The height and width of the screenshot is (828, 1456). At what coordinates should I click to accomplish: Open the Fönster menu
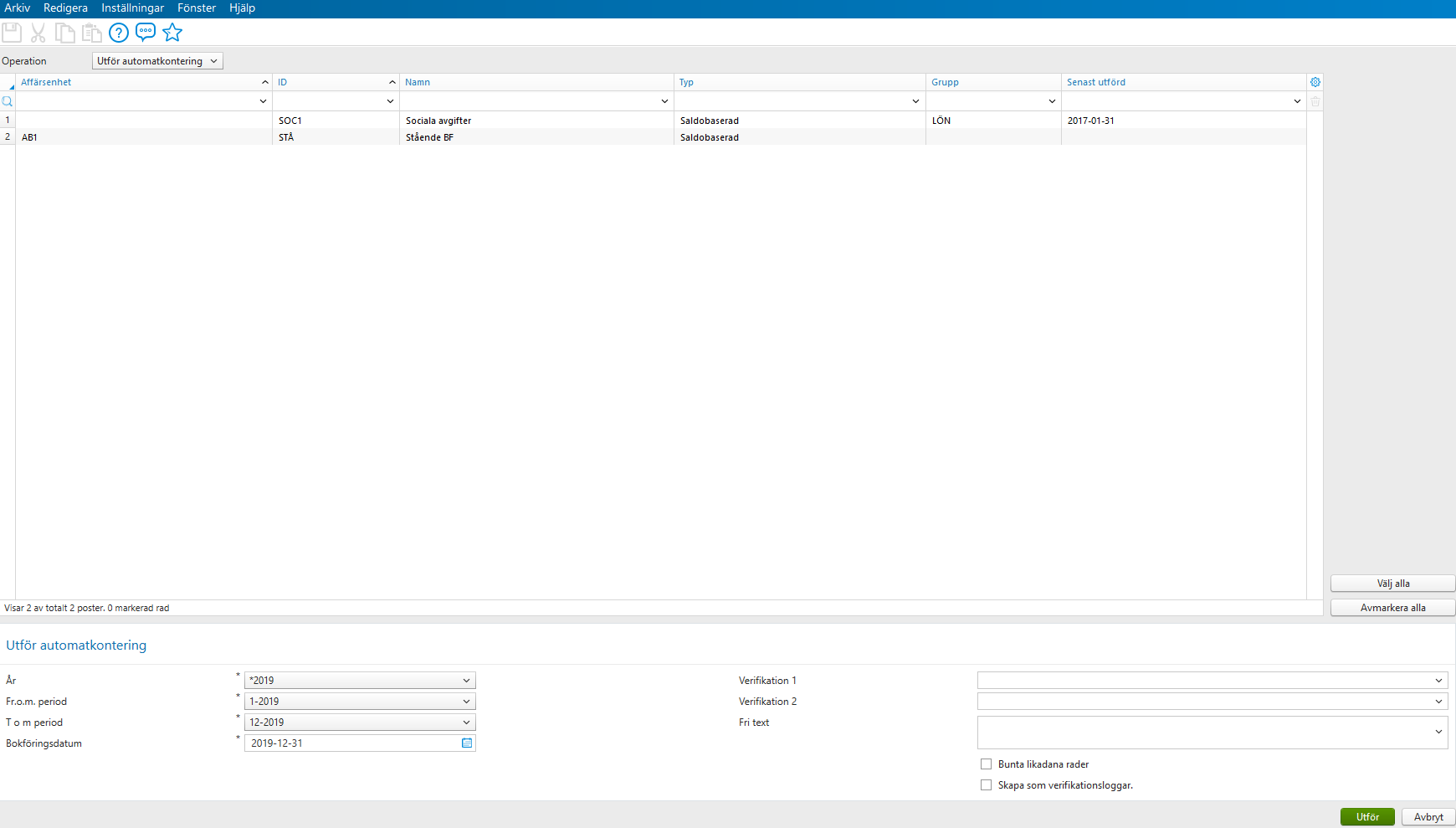point(197,8)
